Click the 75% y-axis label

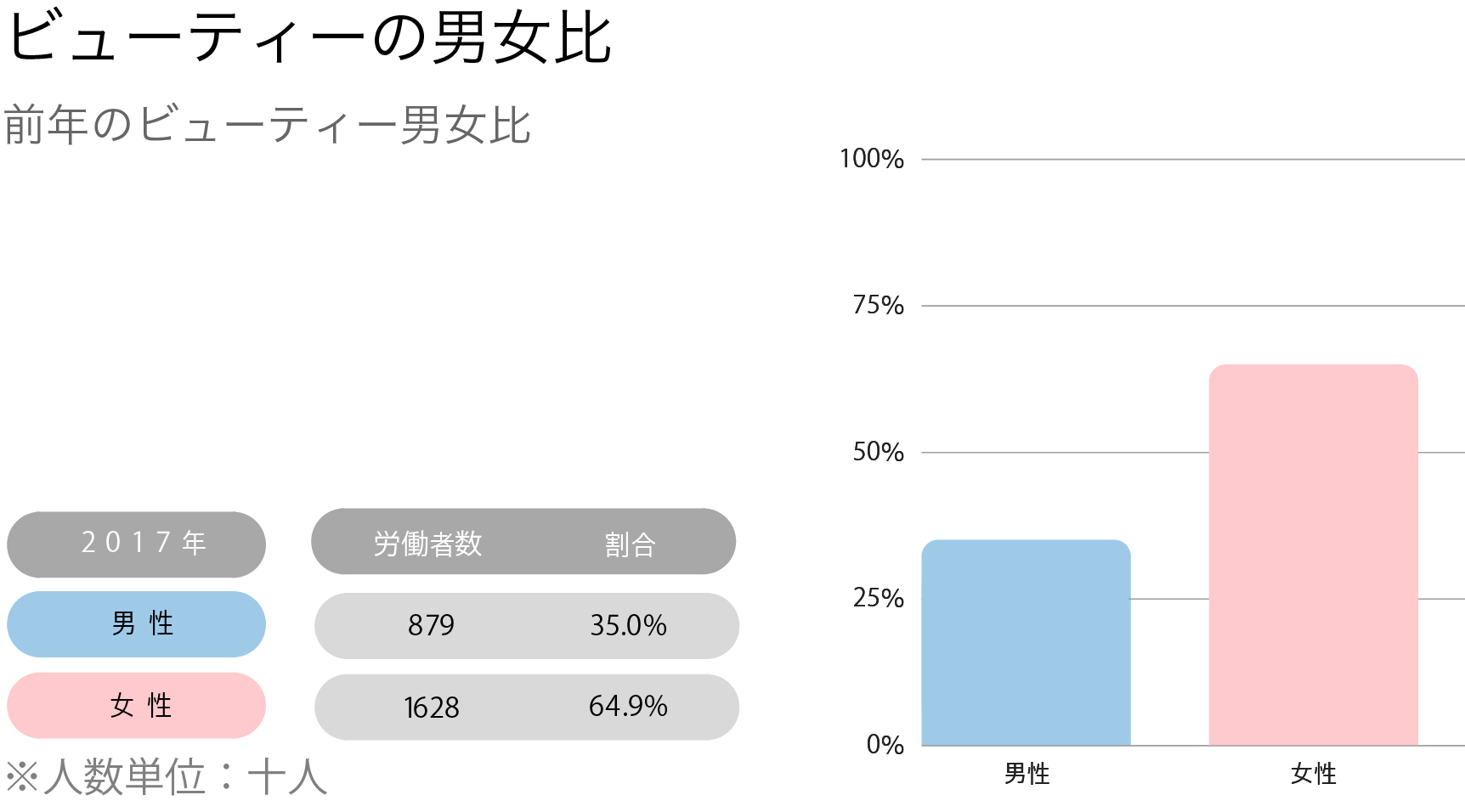pyautogui.click(x=879, y=306)
